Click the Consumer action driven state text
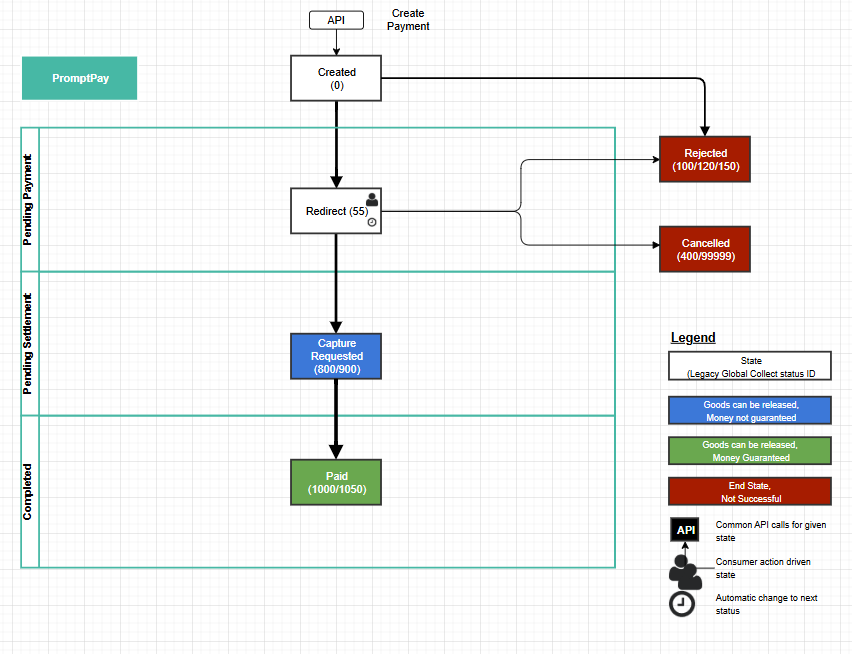 (x=763, y=568)
